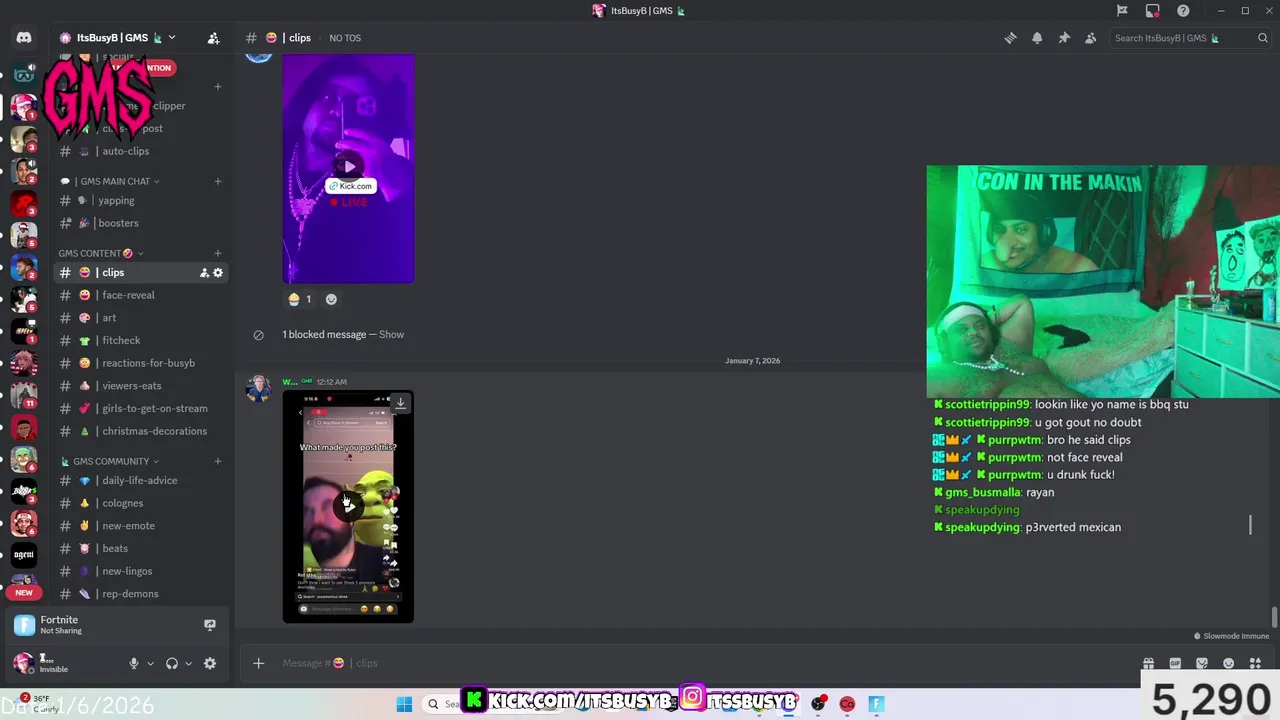Click NEW unread indicator in server list
Viewport: 1280px width, 720px height.
[x=24, y=592]
